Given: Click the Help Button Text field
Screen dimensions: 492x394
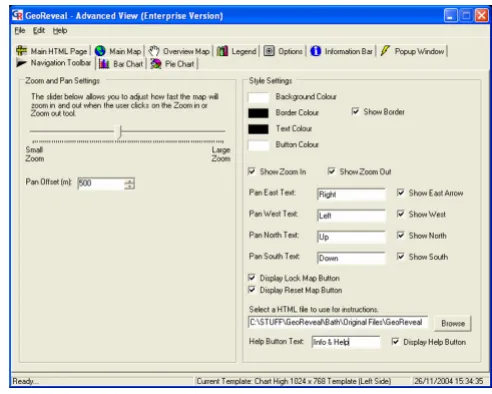Looking at the screenshot, I should point(346,342).
